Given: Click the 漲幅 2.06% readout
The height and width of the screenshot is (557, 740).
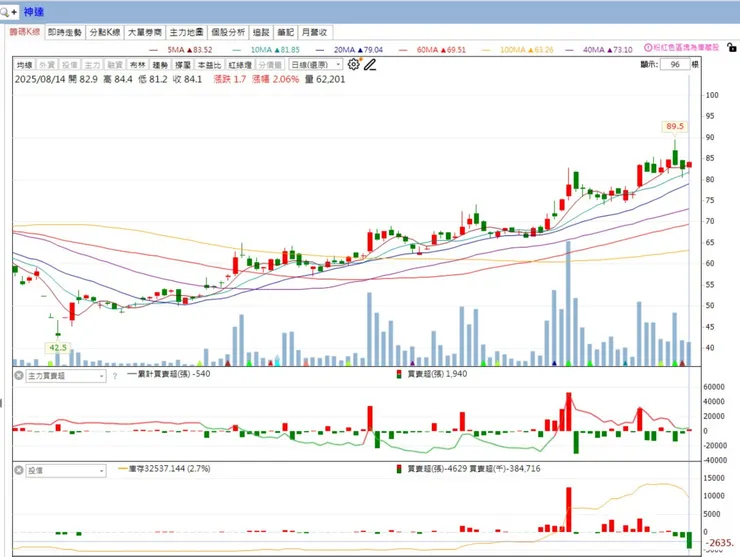Looking at the screenshot, I should pos(276,79).
